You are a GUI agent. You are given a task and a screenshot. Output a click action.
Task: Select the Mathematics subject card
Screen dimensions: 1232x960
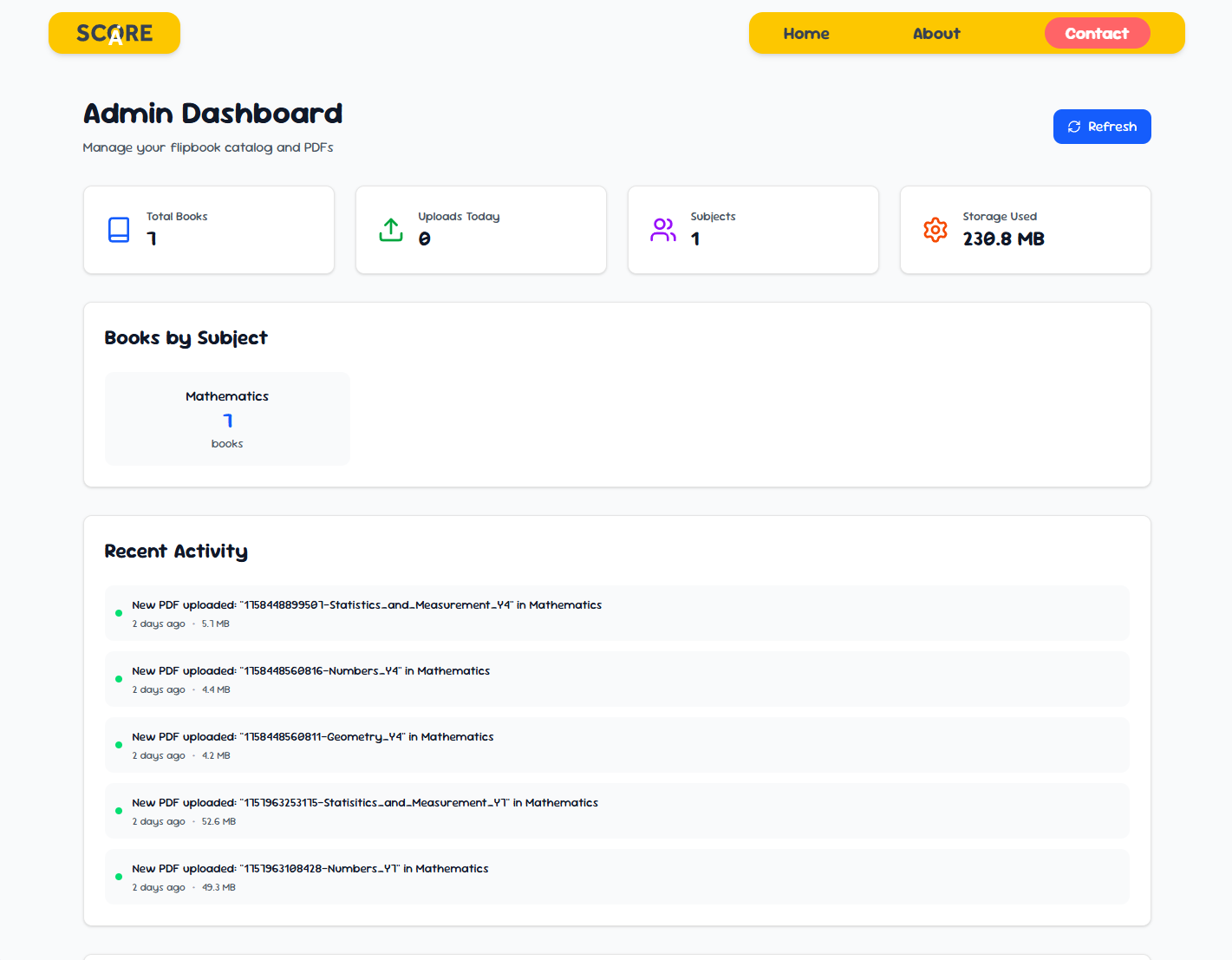[x=227, y=419]
